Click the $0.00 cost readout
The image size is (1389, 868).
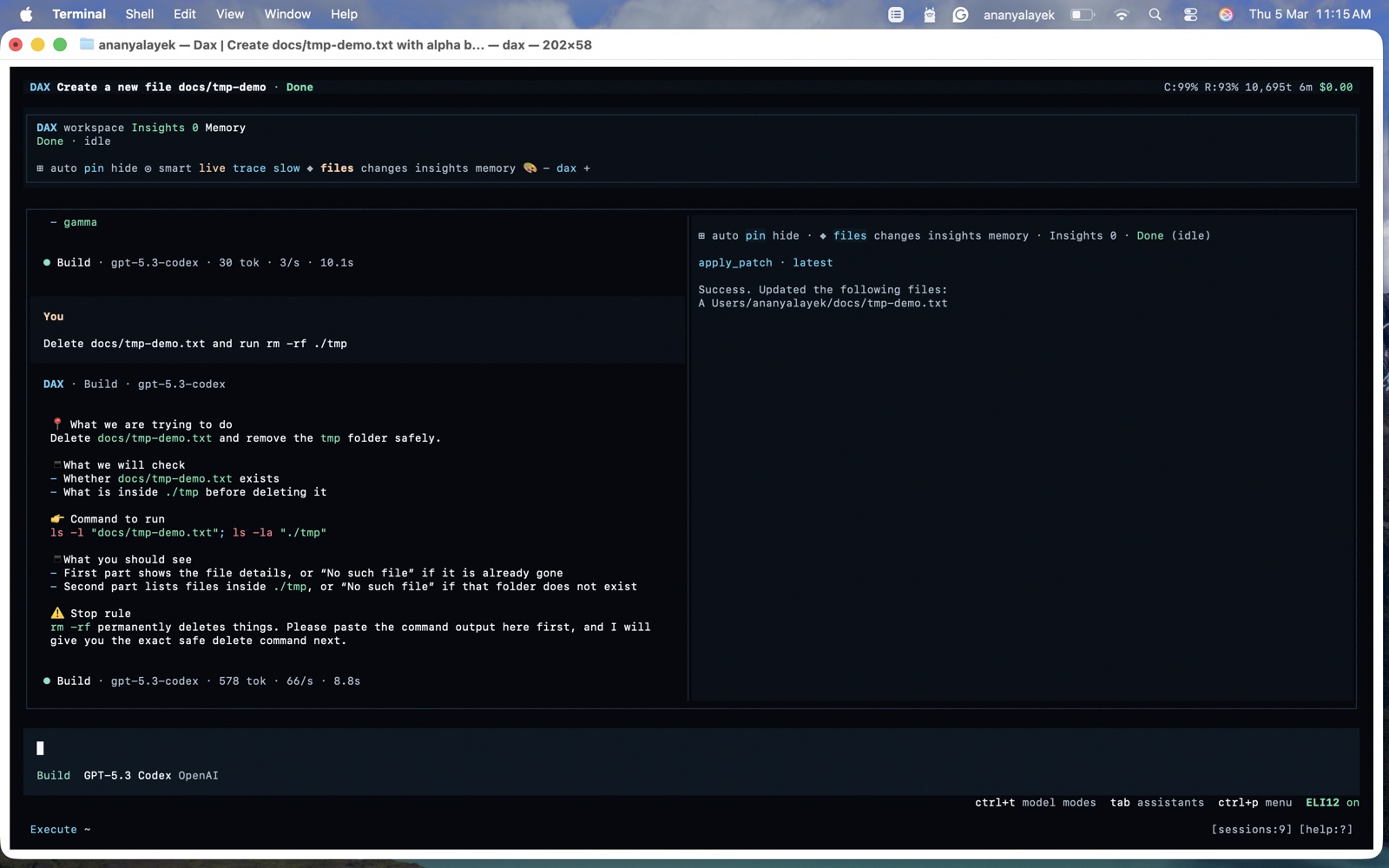[1336, 88]
